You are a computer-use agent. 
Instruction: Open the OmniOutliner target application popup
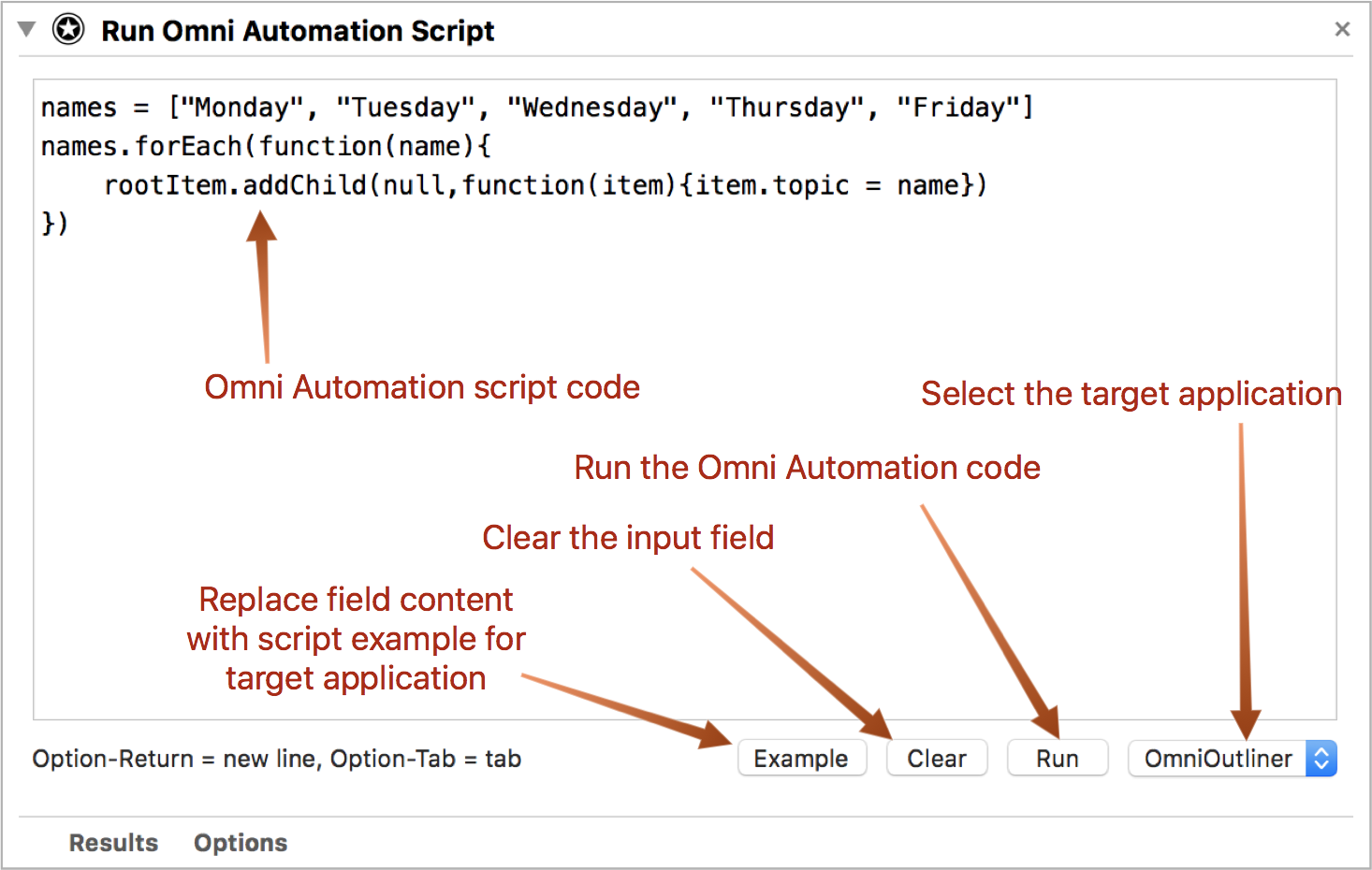1218,759
